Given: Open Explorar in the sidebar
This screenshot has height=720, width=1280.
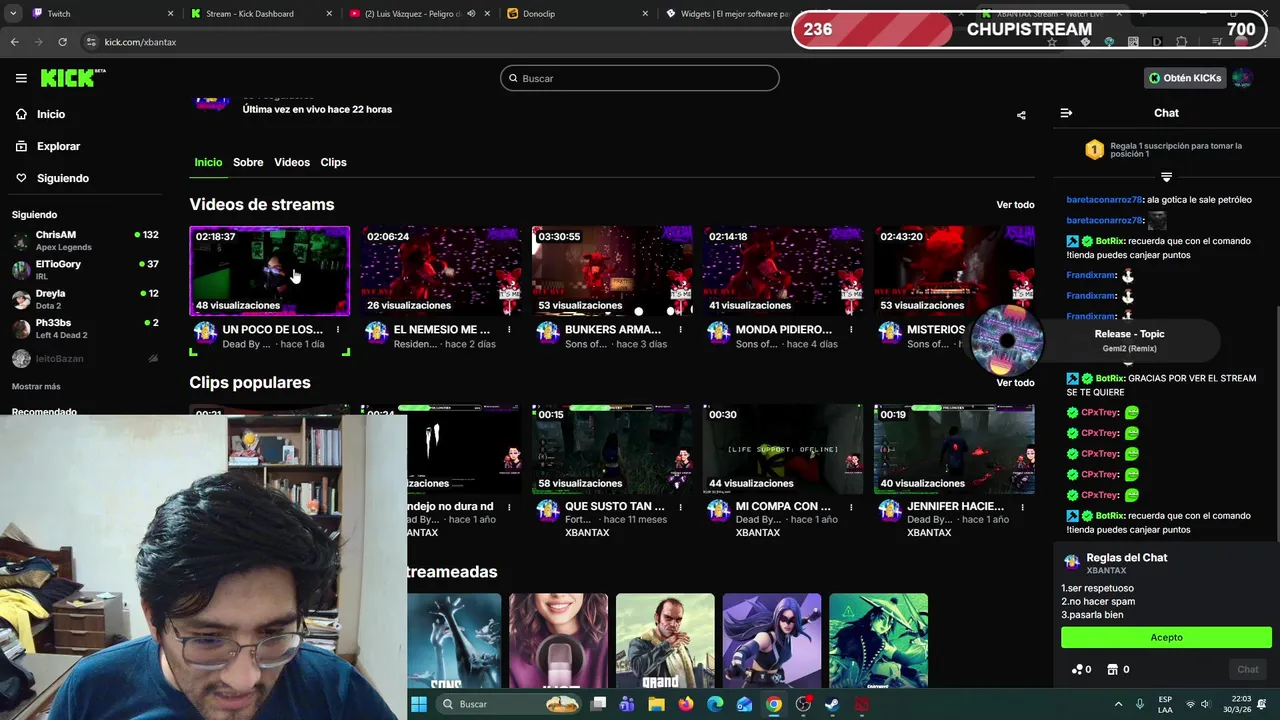Looking at the screenshot, I should [x=58, y=146].
